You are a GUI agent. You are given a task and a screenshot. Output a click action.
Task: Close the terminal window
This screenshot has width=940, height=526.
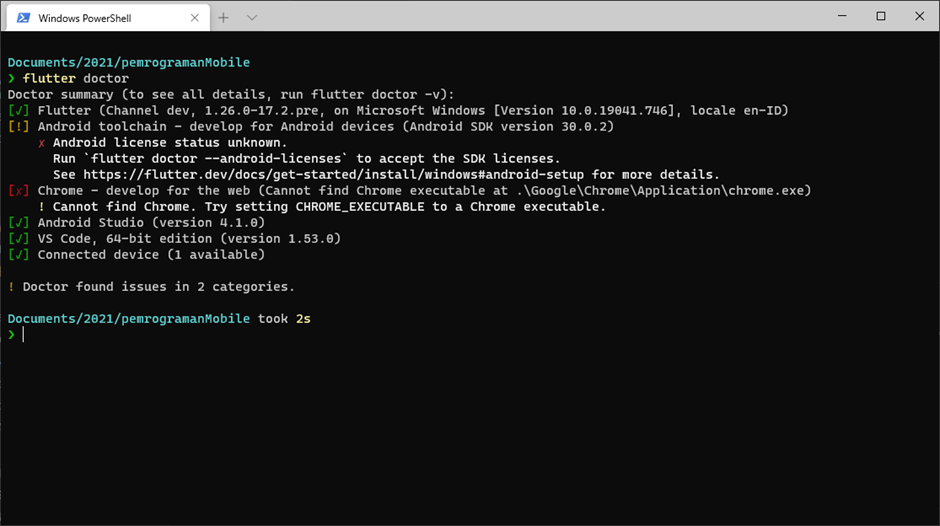920,16
